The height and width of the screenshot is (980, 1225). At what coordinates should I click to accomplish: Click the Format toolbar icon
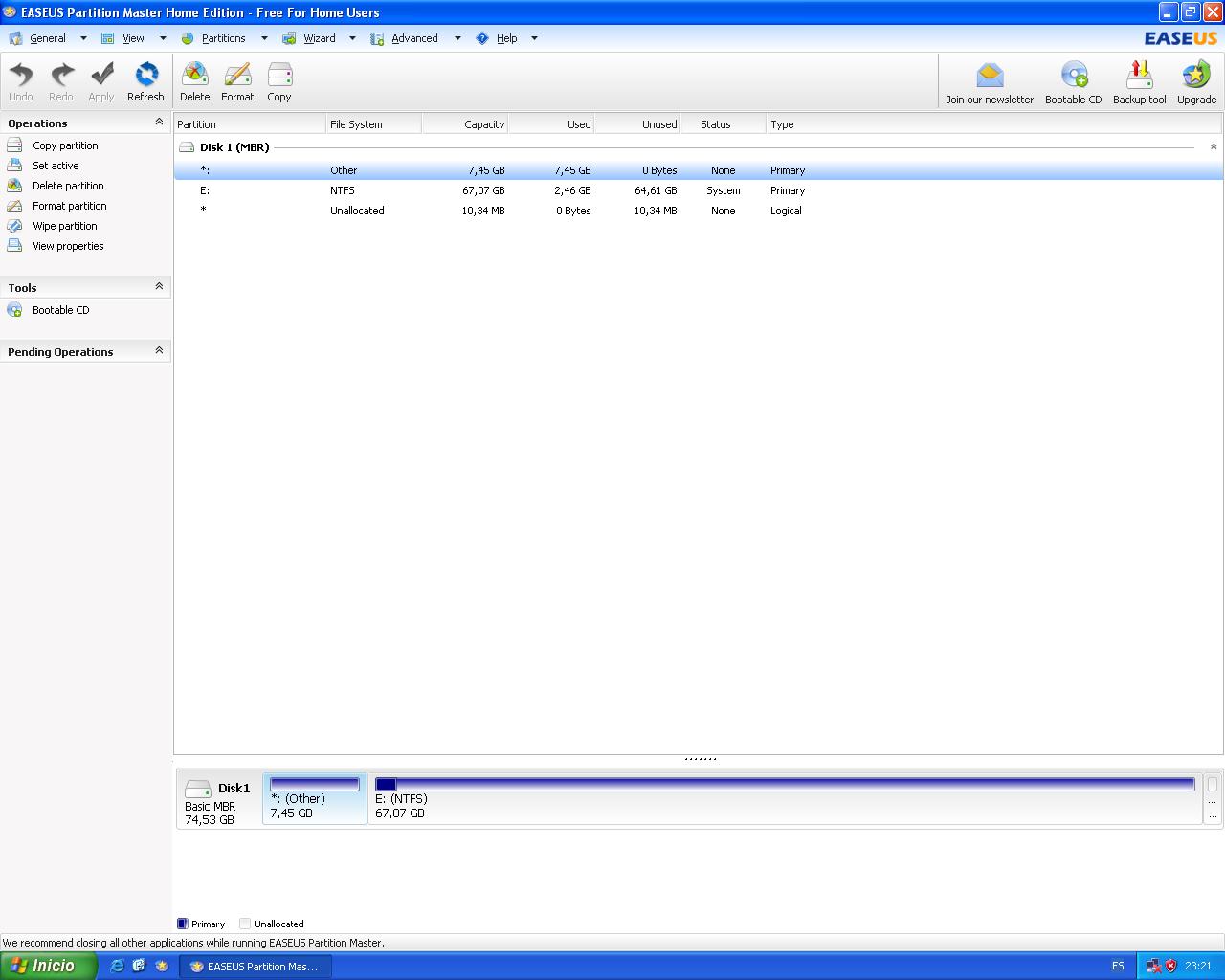pyautogui.click(x=237, y=75)
